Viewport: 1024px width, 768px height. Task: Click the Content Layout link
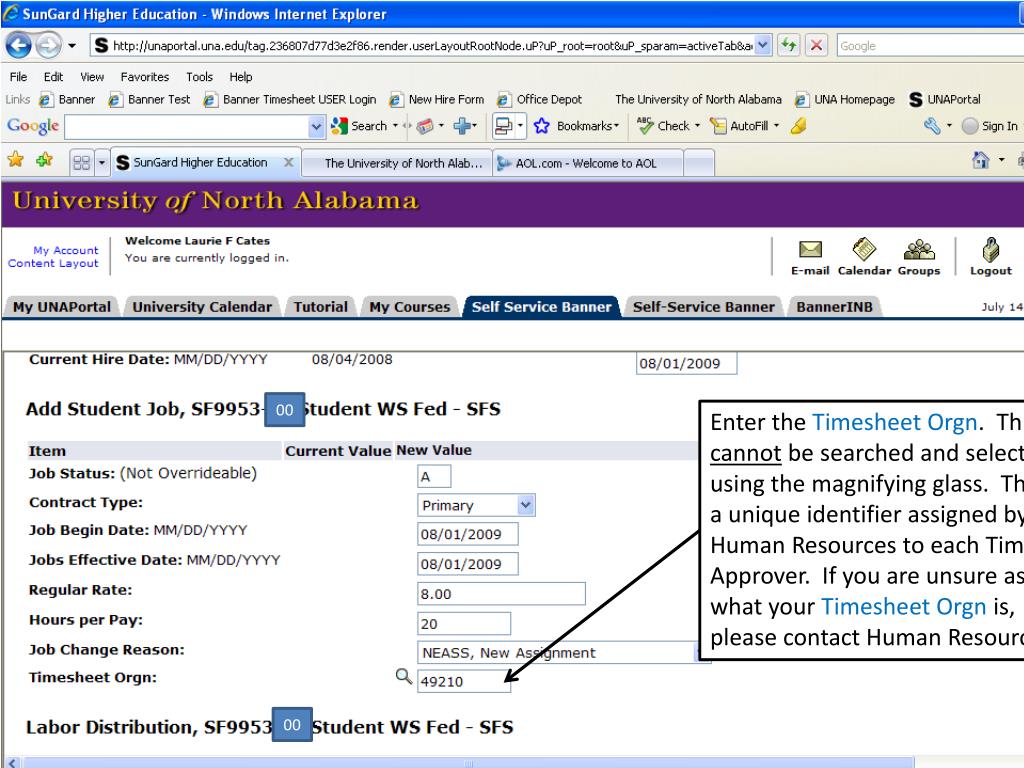53,263
